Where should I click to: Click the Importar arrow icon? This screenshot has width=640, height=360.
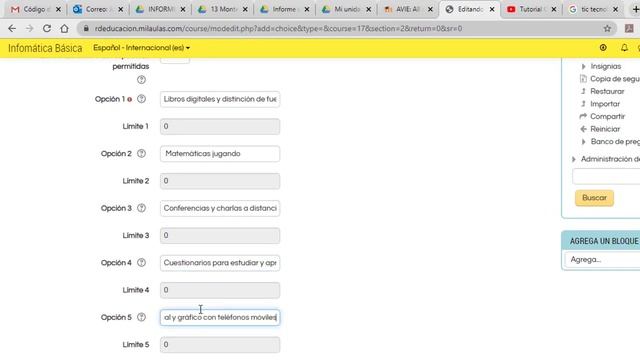click(583, 104)
